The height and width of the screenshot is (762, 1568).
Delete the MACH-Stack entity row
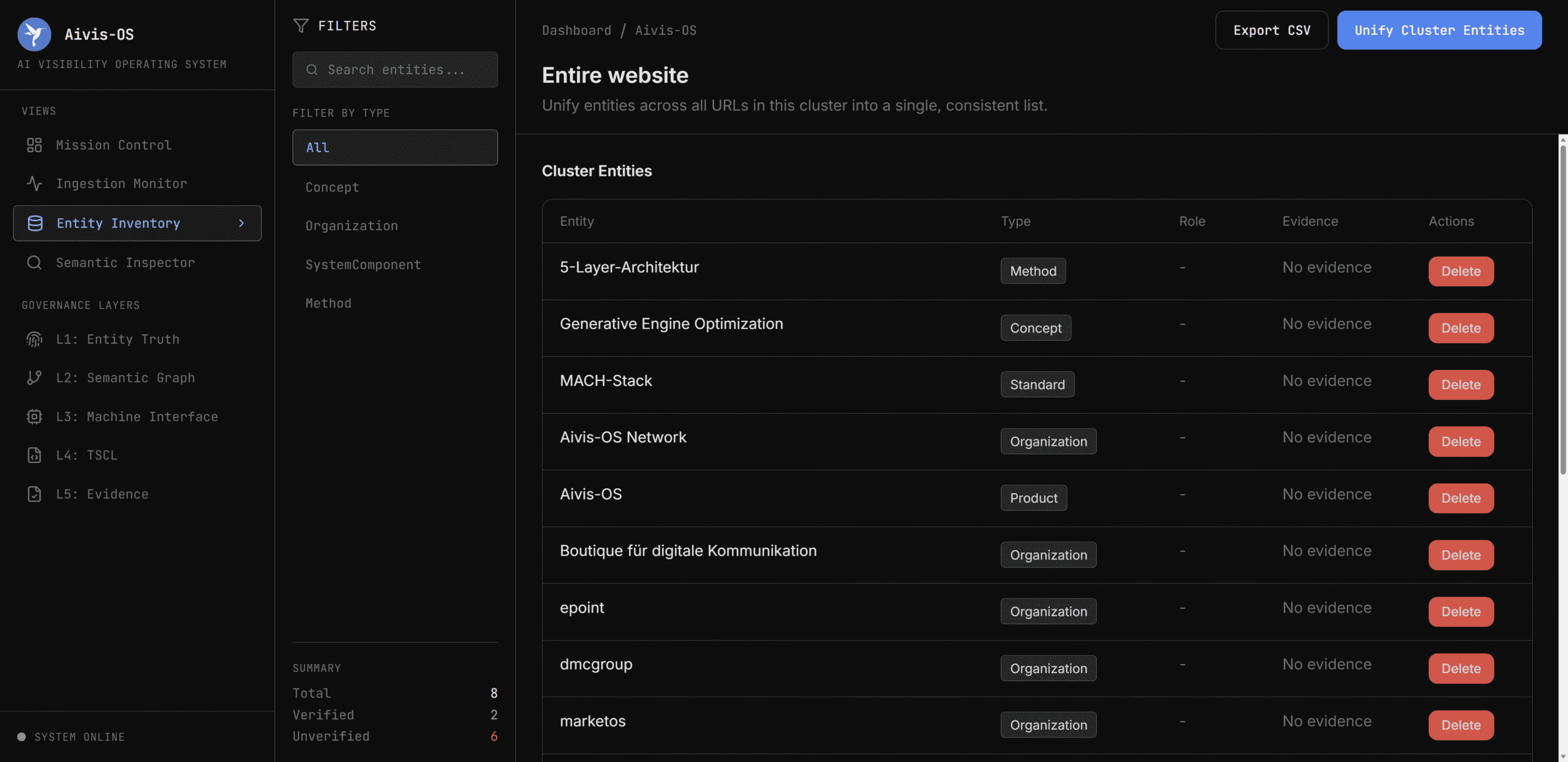tap(1460, 385)
